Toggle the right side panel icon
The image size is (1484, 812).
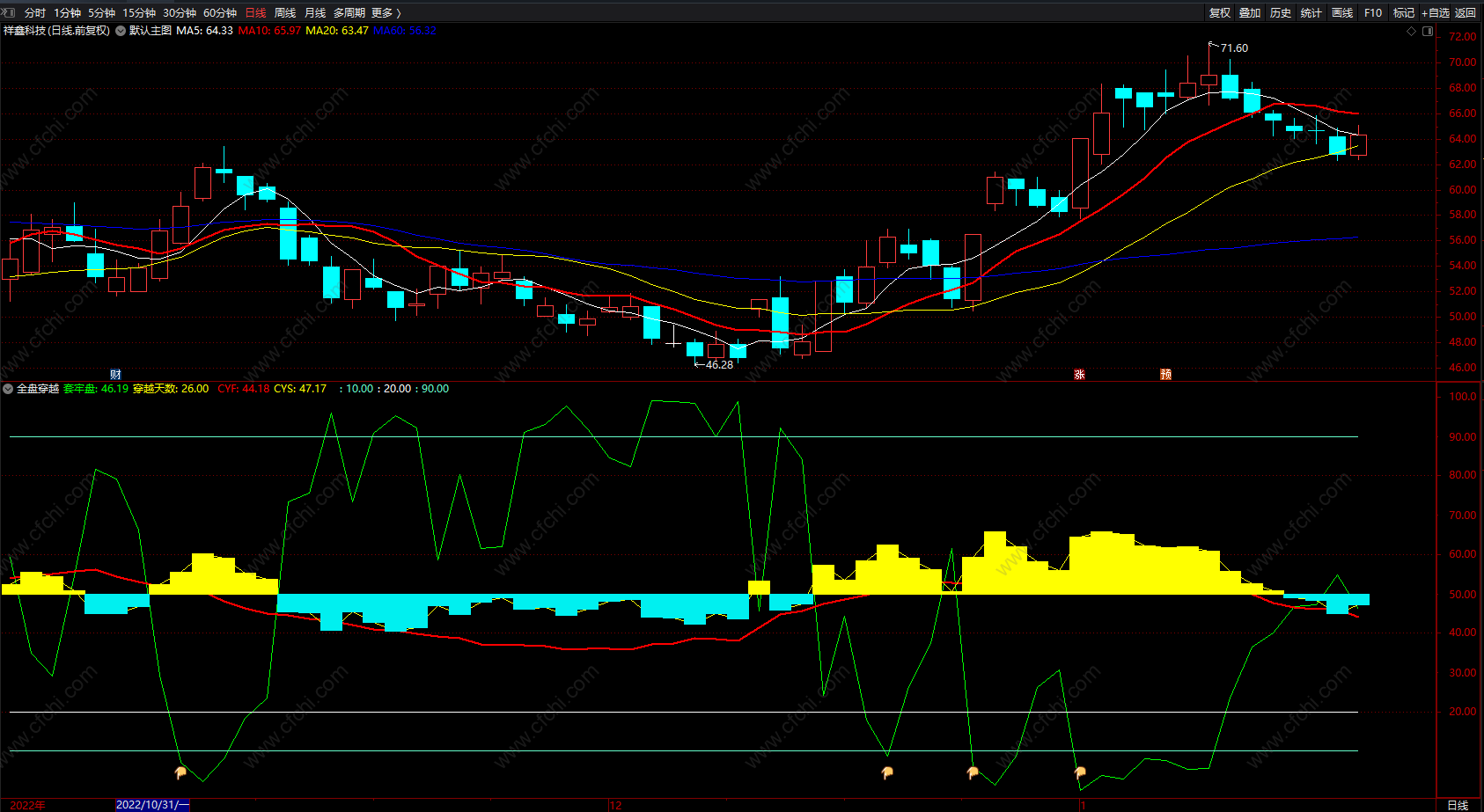pos(1428,31)
